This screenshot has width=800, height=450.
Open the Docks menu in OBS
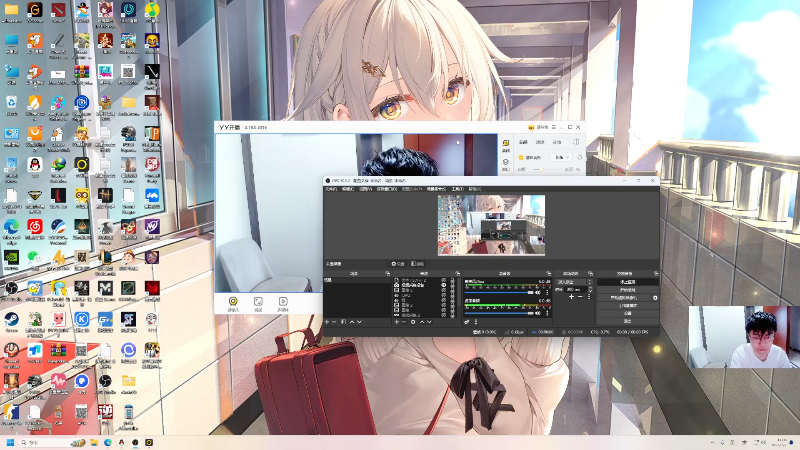coord(386,189)
